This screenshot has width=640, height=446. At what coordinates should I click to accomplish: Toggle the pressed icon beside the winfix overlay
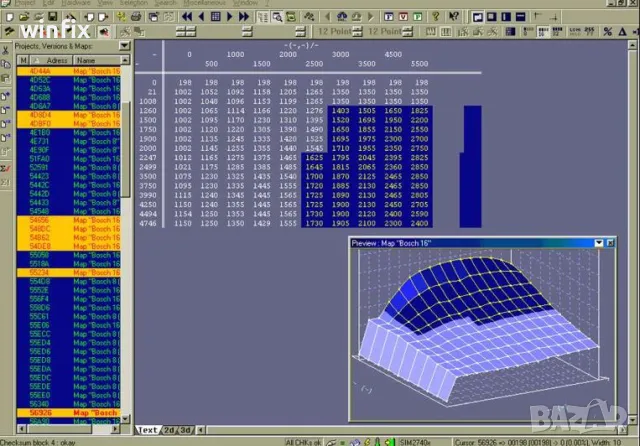pos(104,31)
